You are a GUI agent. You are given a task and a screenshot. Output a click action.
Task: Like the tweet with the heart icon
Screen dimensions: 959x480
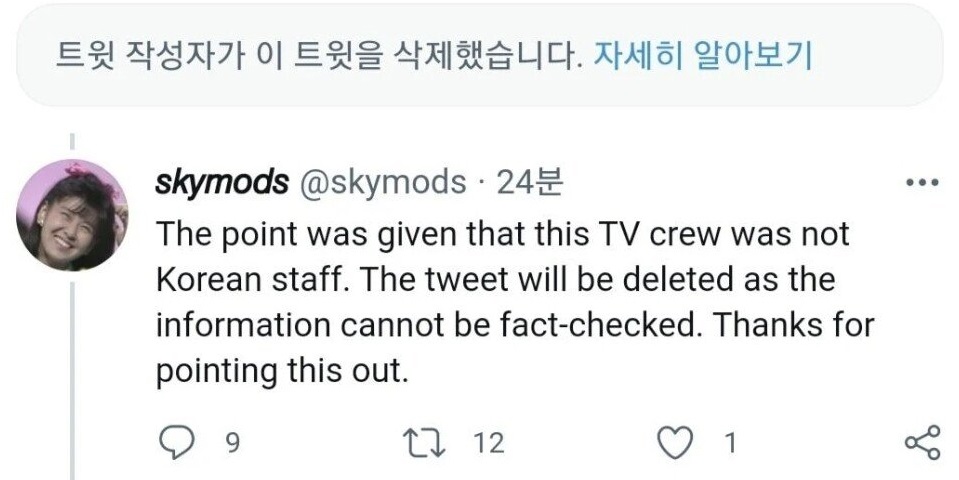(x=681, y=442)
